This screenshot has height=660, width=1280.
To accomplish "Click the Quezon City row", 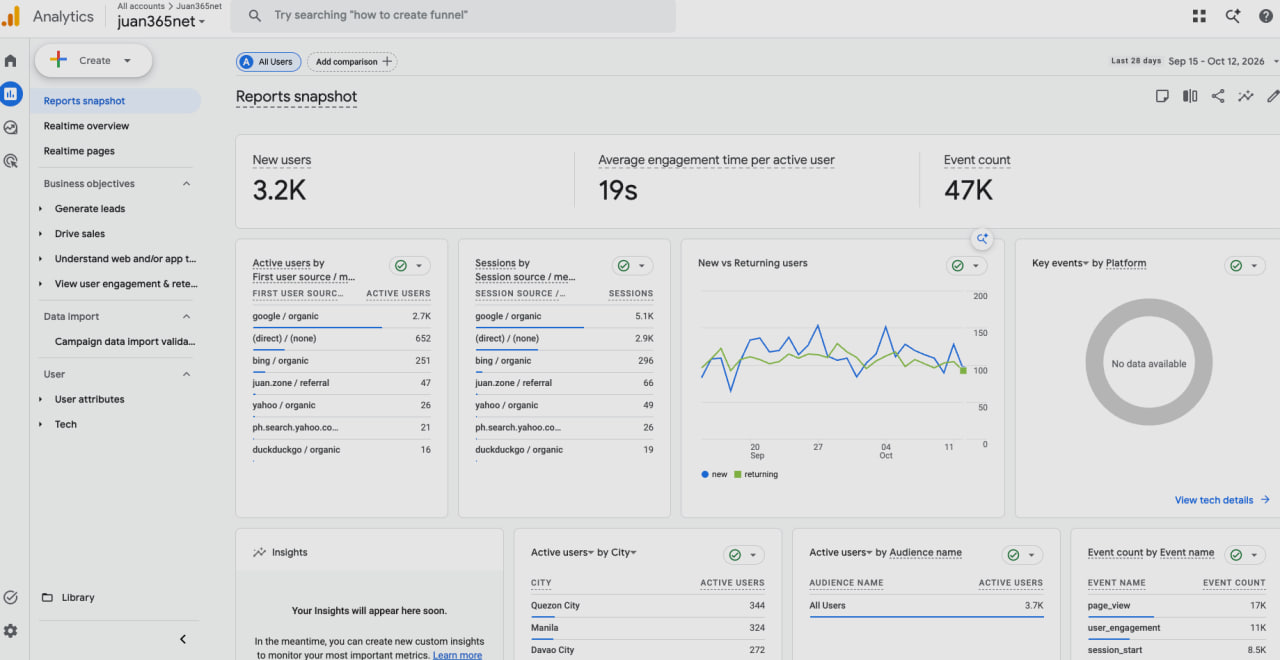I will click(648, 606).
